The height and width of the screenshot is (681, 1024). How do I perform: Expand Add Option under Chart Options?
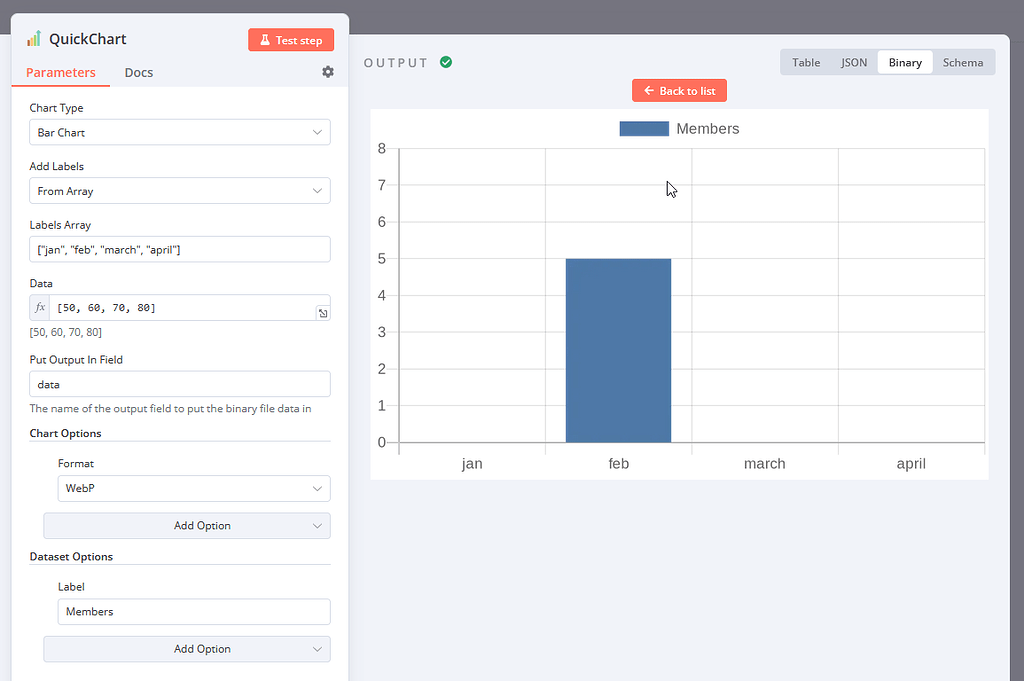point(186,525)
